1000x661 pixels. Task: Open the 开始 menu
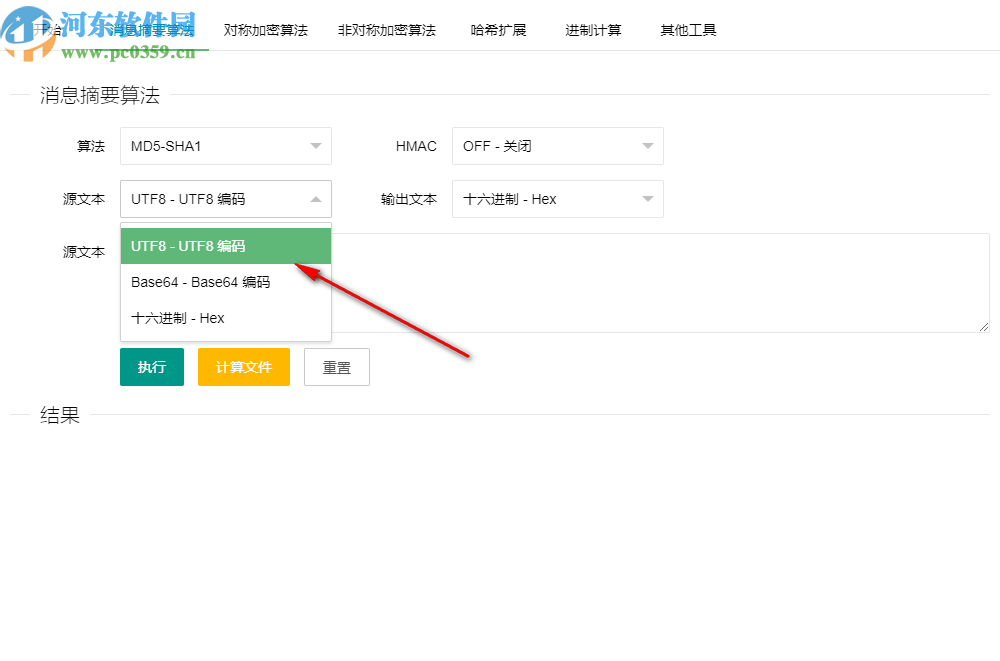[47, 30]
